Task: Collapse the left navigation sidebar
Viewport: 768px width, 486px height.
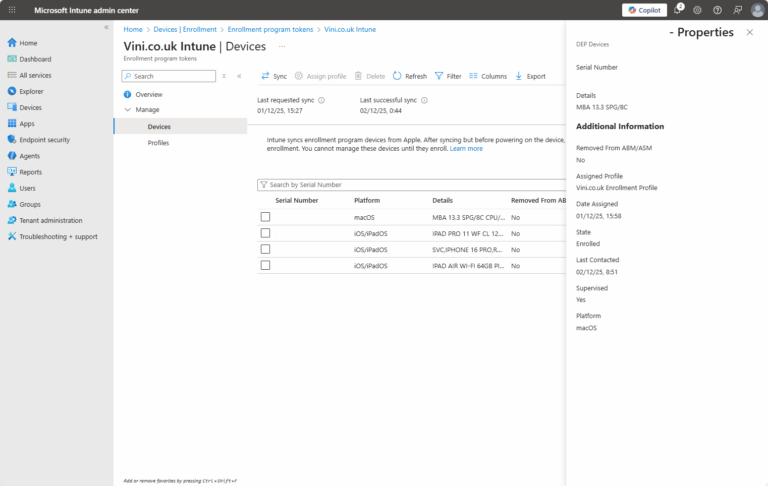Action: 106,27
